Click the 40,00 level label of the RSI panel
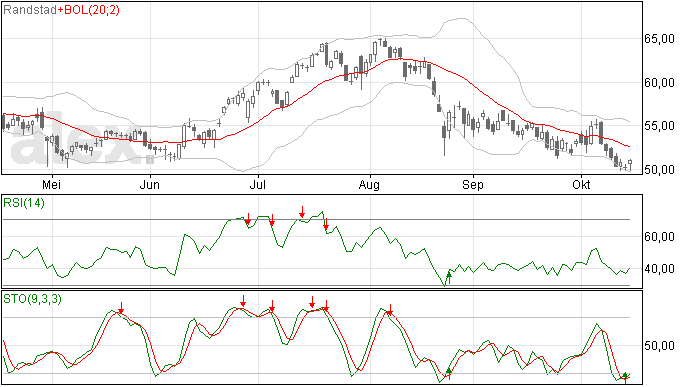 point(659,269)
